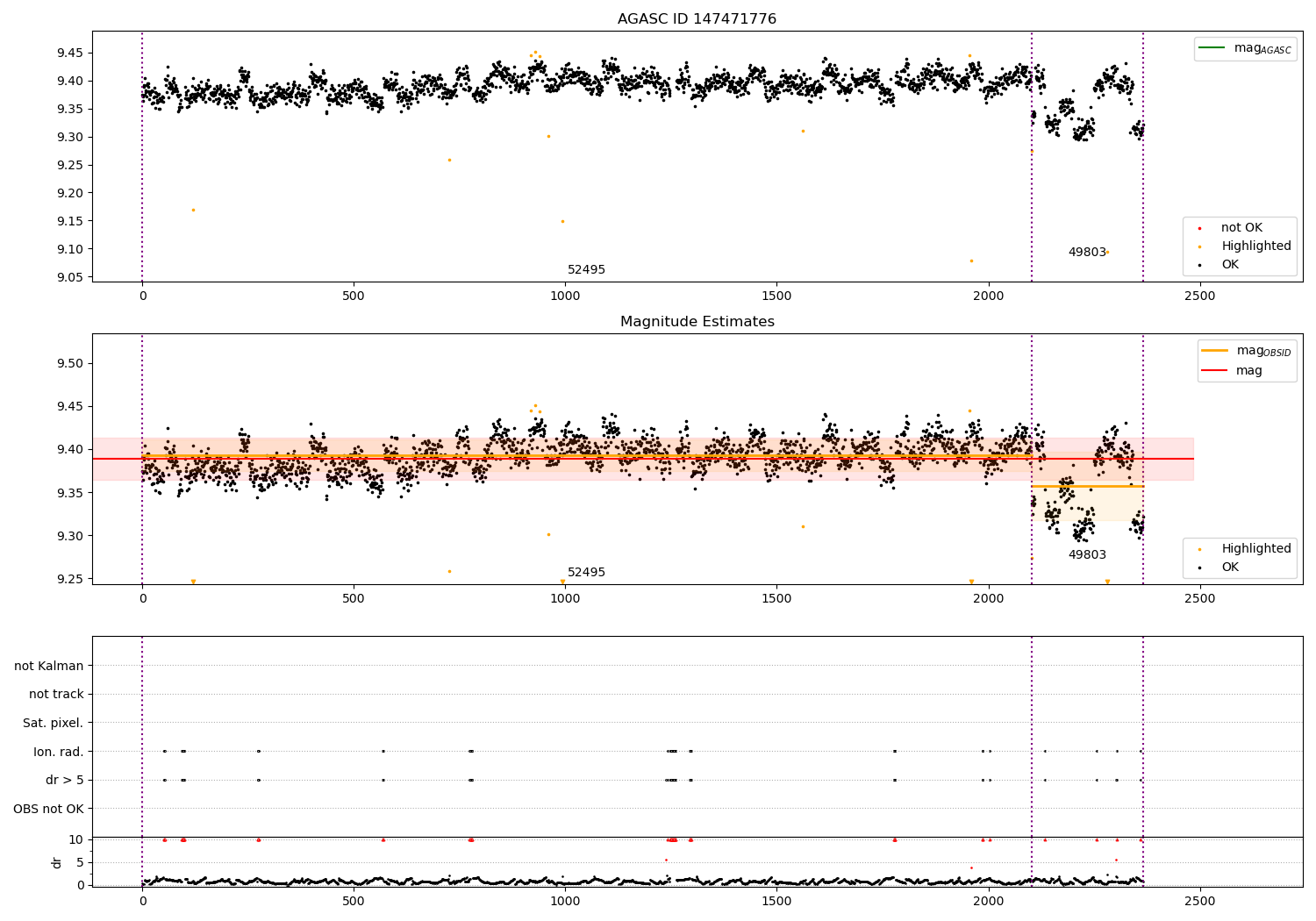Viewport: 1316px width, 921px height.
Task: Click the 'dr > 5' axis label
Action: 65,781
